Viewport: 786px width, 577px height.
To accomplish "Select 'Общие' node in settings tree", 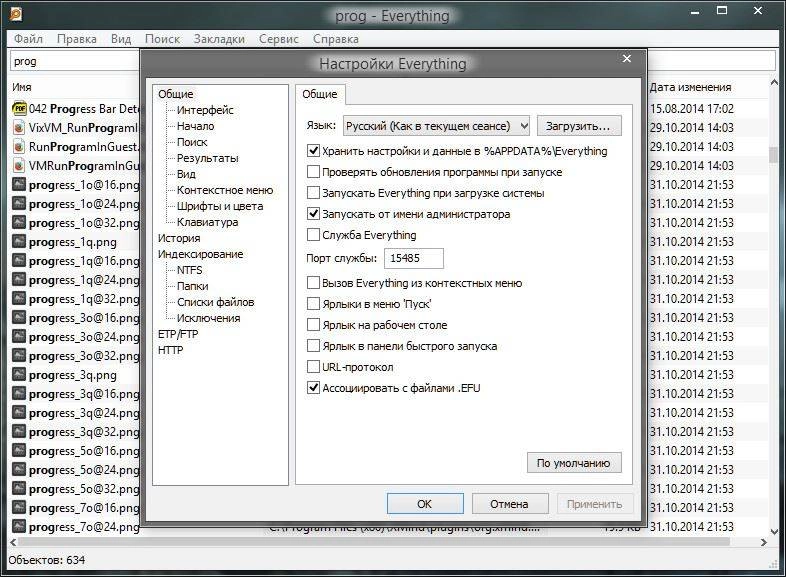I will pyautogui.click(x=175, y=94).
